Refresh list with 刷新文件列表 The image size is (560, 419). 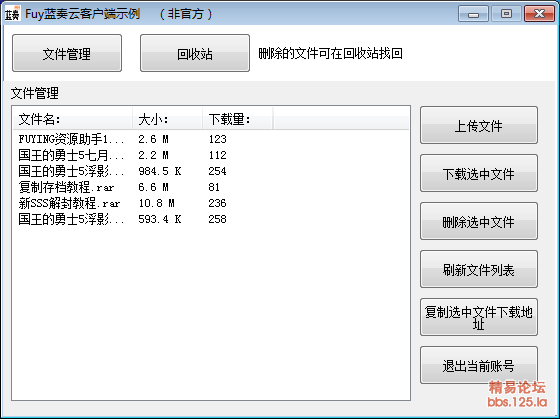pos(479,269)
